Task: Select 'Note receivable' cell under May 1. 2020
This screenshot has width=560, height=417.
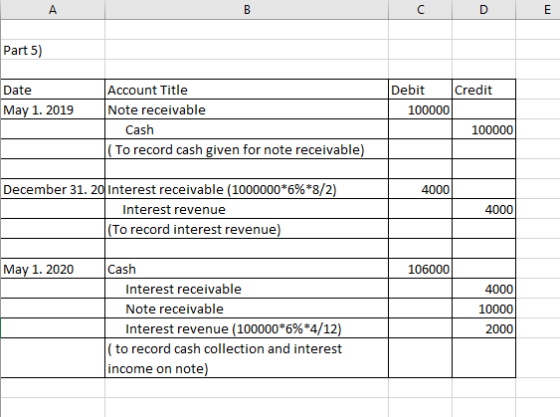Action: pyautogui.click(x=246, y=309)
